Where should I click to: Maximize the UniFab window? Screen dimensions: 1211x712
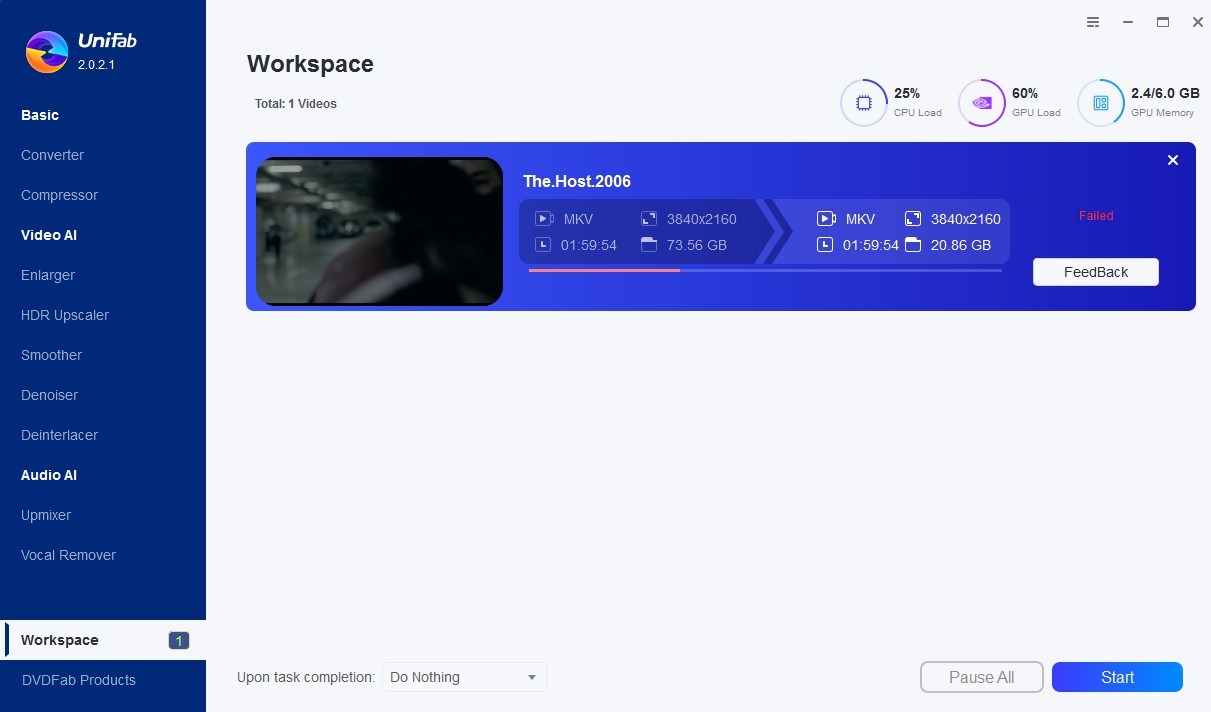[1163, 22]
